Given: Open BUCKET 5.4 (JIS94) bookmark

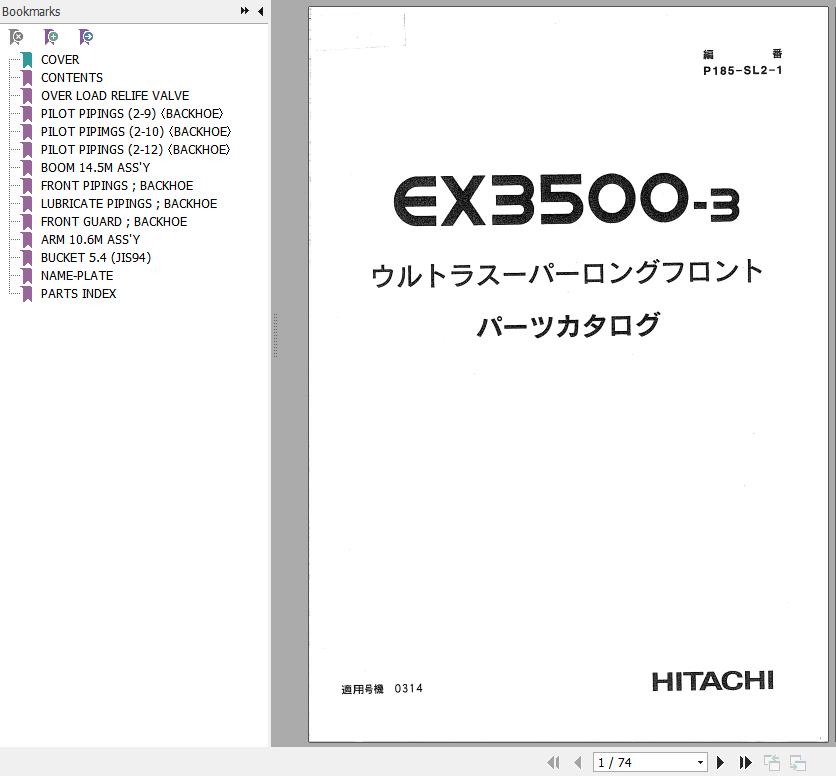Looking at the screenshot, I should pyautogui.click(x=96, y=258).
